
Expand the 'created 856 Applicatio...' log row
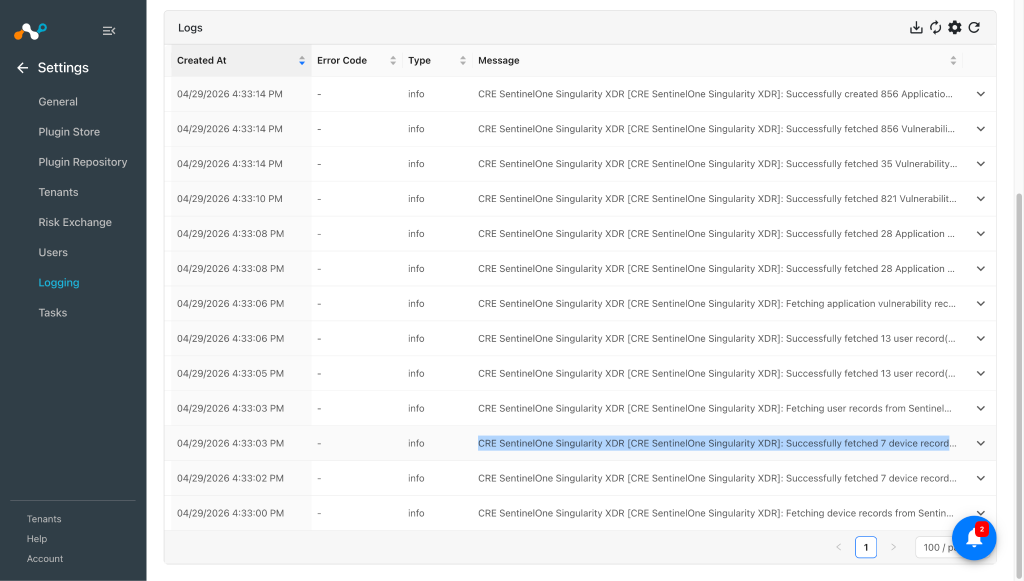tap(980, 94)
